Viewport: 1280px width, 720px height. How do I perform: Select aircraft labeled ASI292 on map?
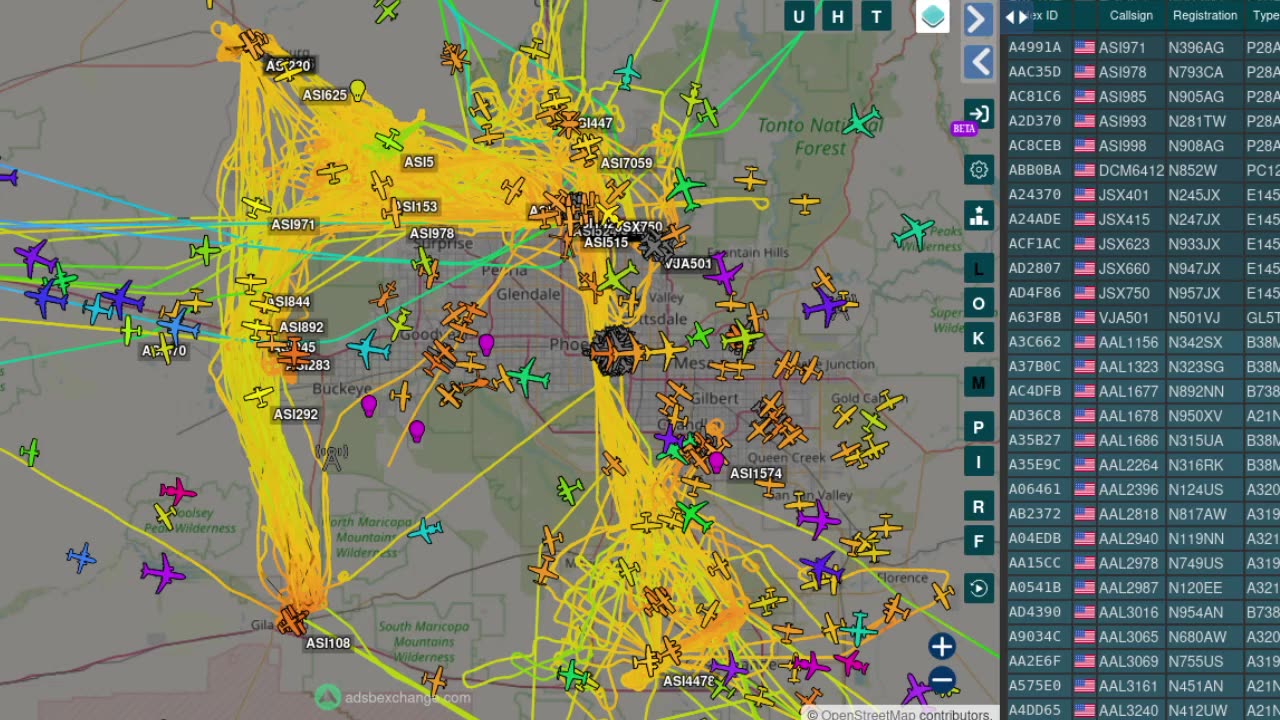point(296,414)
